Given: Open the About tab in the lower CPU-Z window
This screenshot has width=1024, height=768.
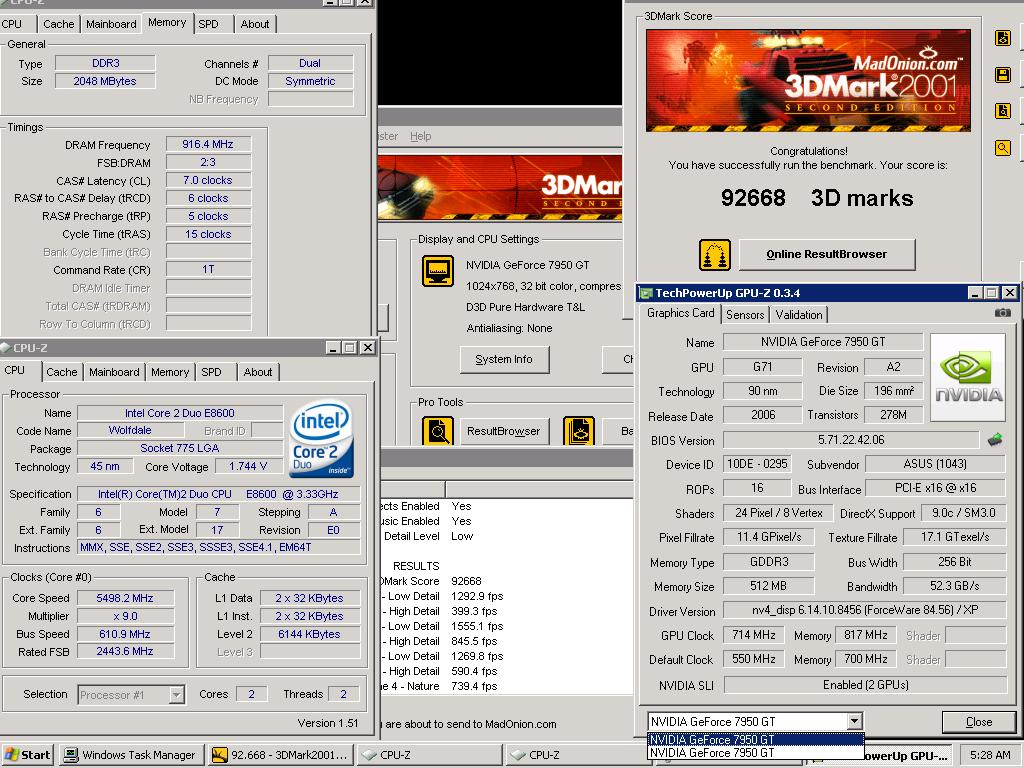Looking at the screenshot, I should pyautogui.click(x=258, y=372).
